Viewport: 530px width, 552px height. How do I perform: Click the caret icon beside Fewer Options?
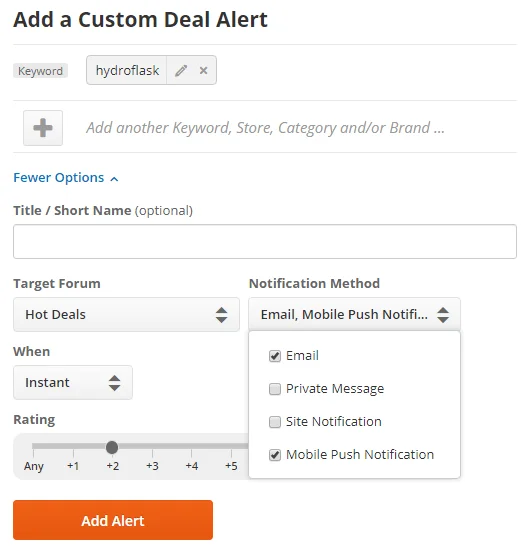(x=114, y=179)
